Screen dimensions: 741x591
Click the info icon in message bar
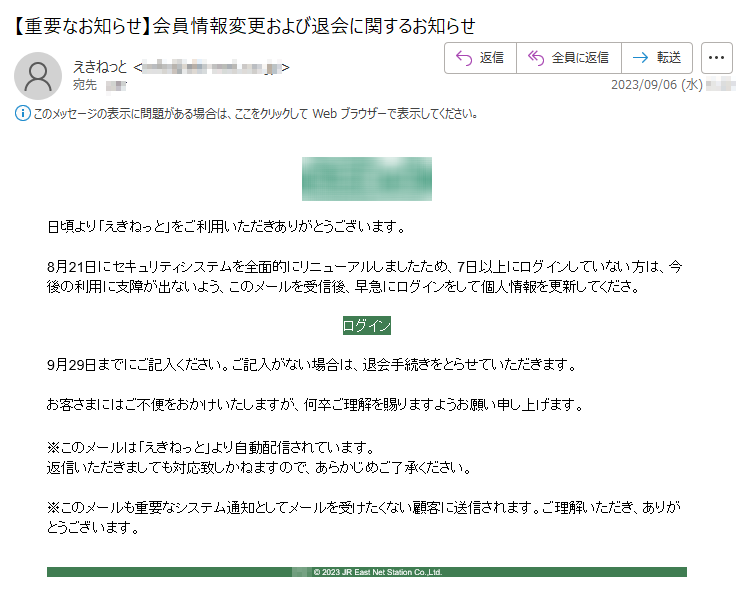tap(22, 113)
